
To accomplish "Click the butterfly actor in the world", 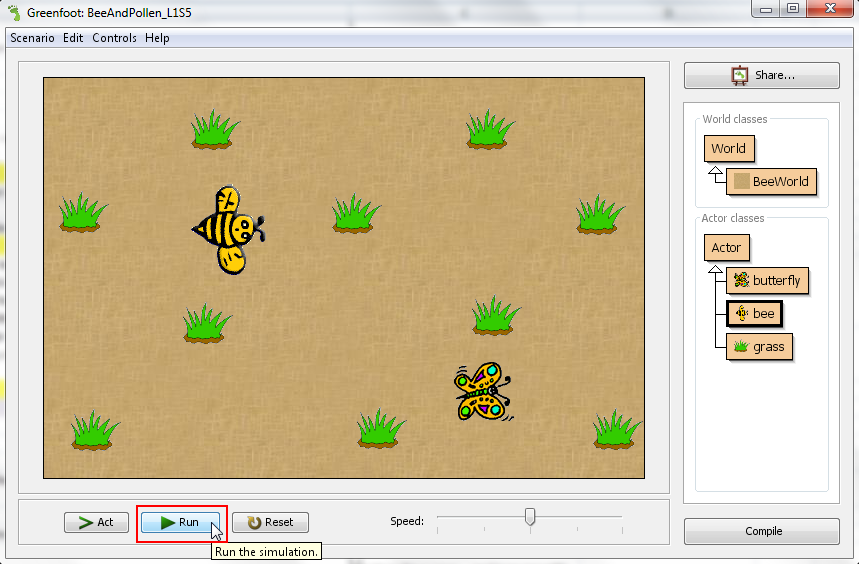I will (x=483, y=391).
